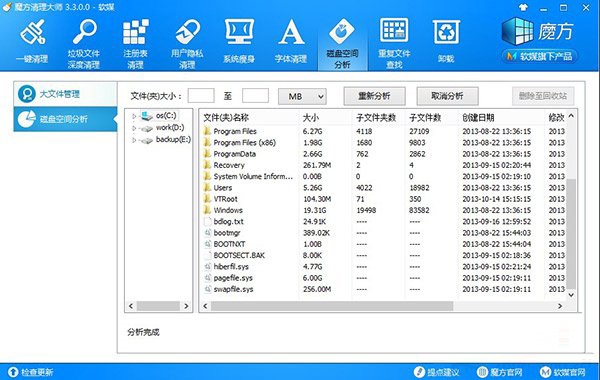Select the pagefile.sys file row
This screenshot has height=380, width=600.
(383, 278)
